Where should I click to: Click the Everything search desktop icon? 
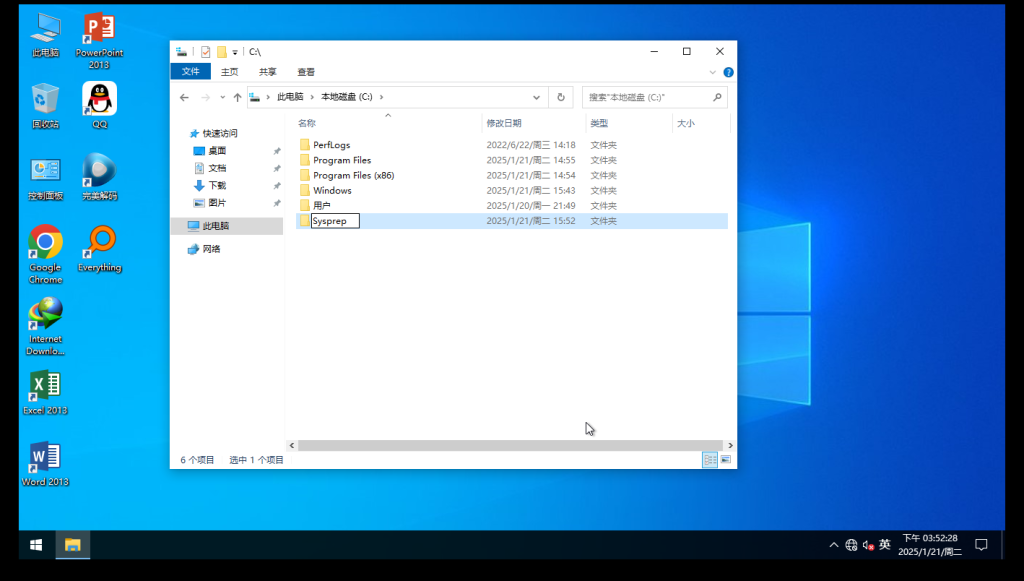99,243
